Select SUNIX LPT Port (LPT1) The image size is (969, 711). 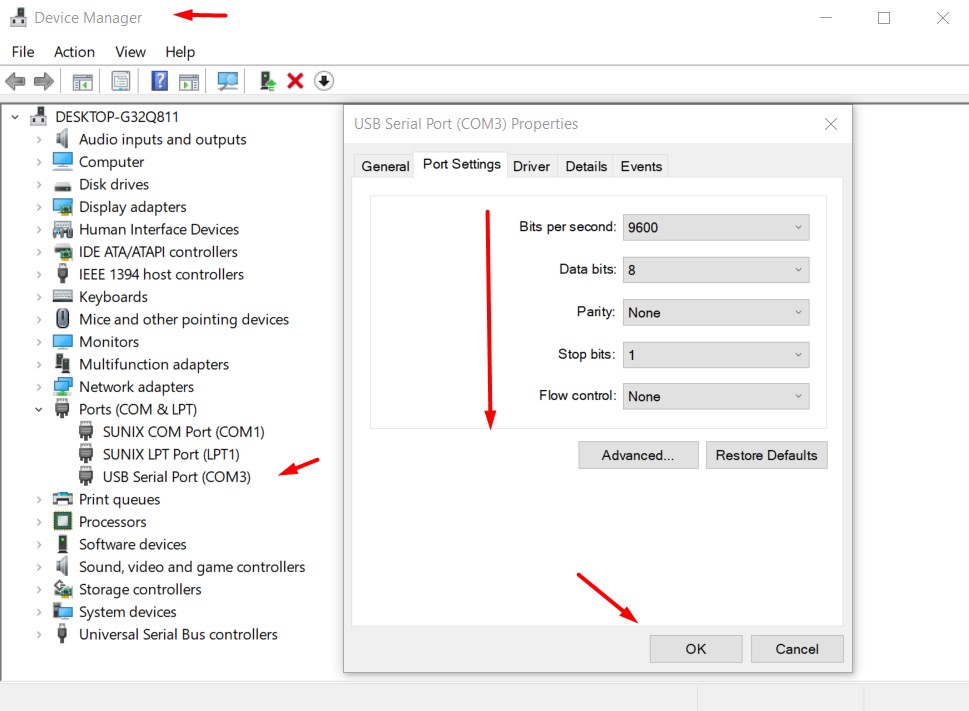171,454
